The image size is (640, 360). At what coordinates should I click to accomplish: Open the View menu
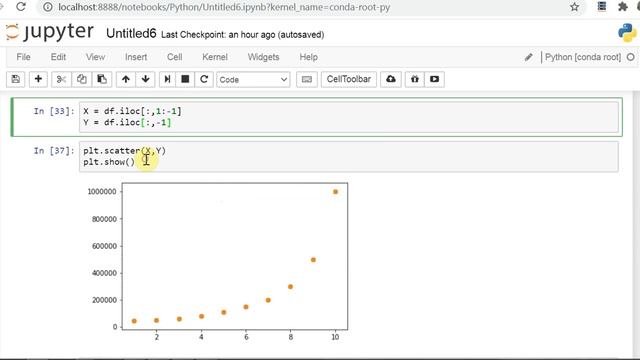(x=96, y=57)
